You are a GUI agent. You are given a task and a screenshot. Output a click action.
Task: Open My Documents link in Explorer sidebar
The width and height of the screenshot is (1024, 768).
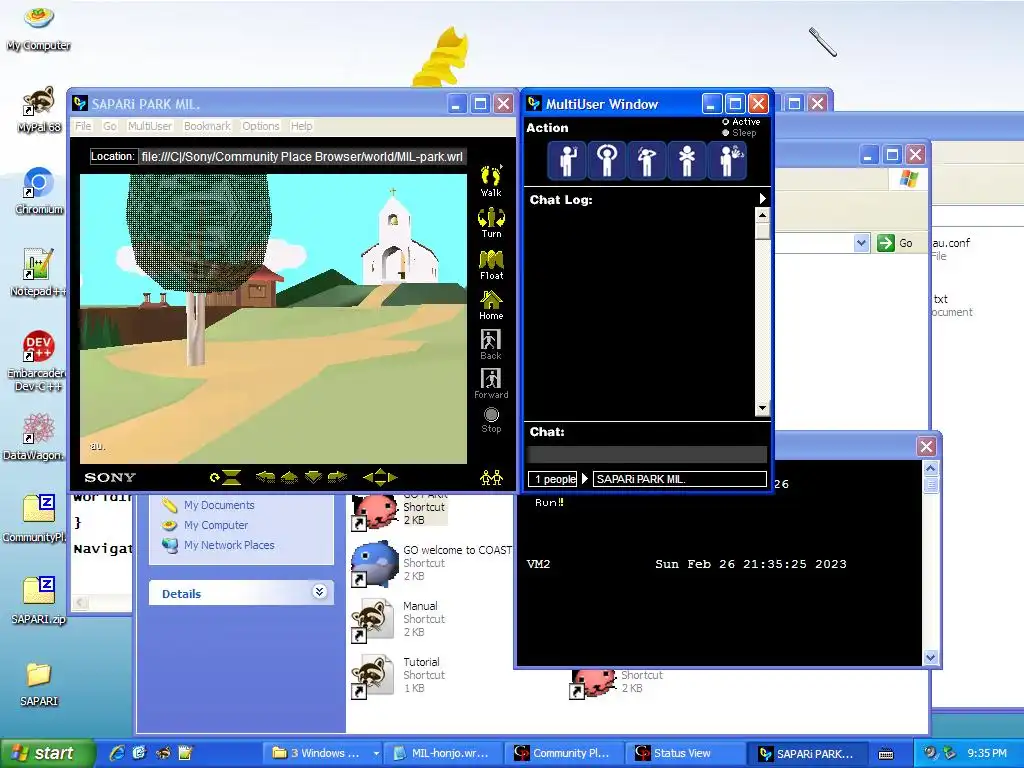click(x=219, y=505)
